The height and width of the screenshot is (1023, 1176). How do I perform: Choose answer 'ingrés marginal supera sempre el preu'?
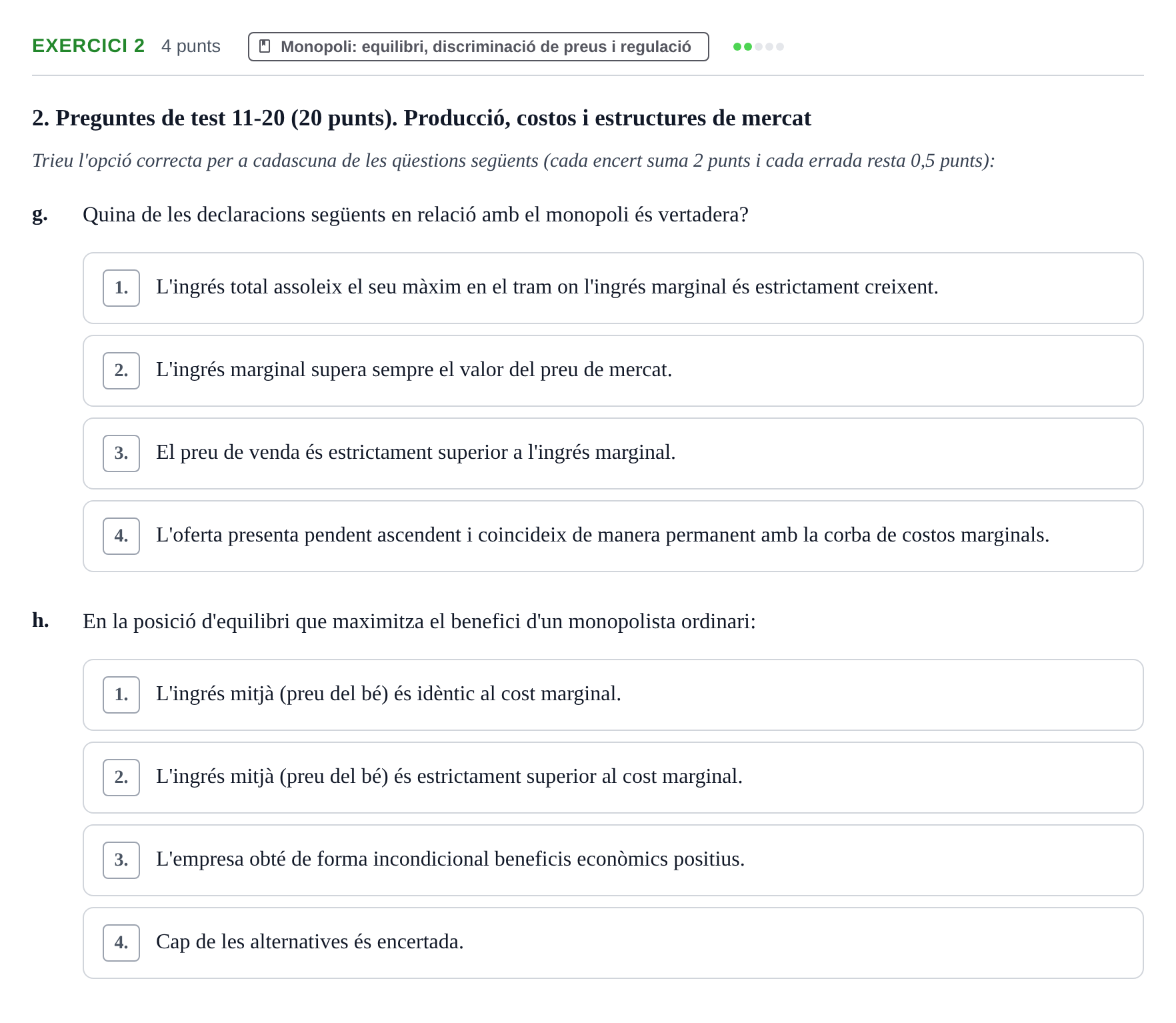(613, 371)
